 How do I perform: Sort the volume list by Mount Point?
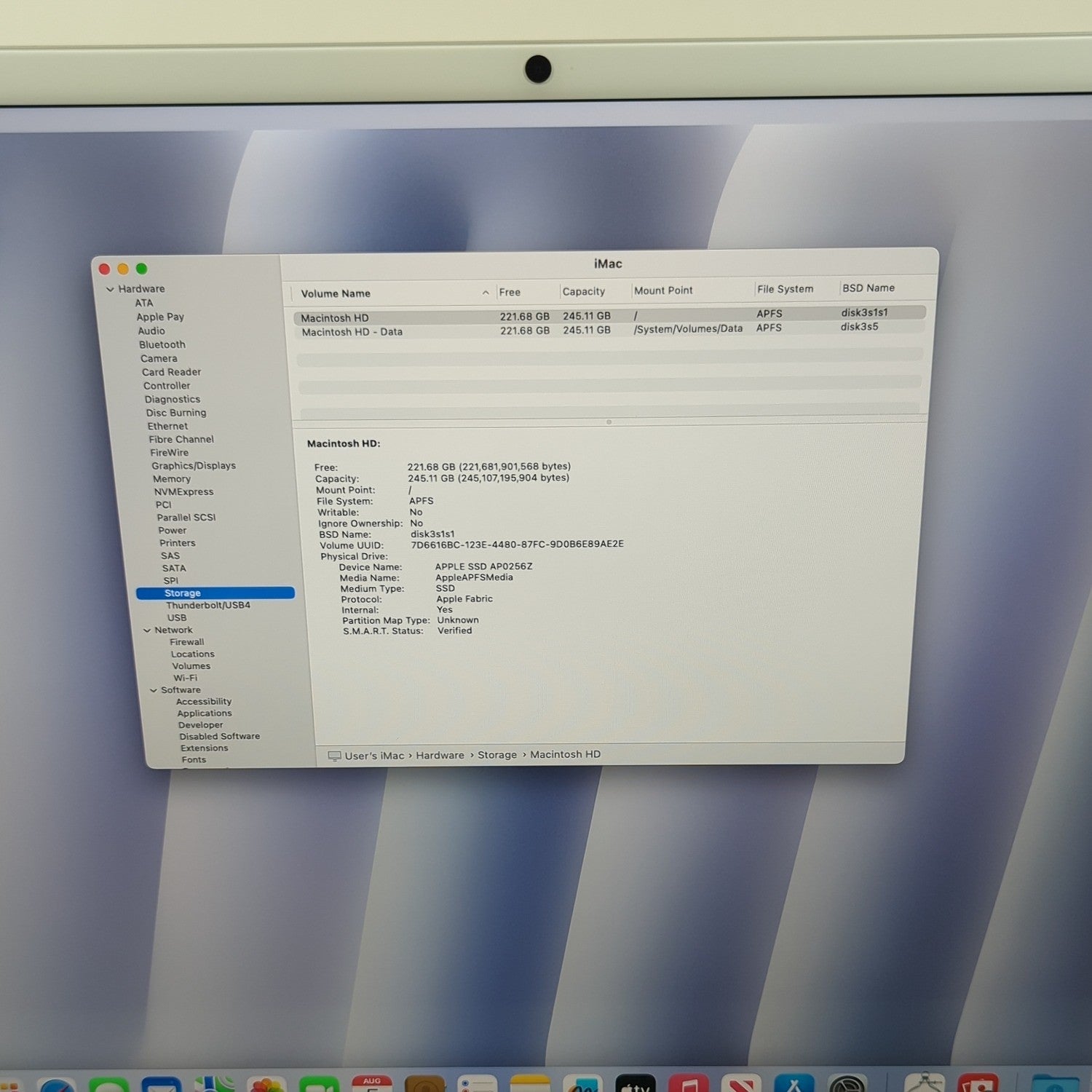click(x=663, y=290)
